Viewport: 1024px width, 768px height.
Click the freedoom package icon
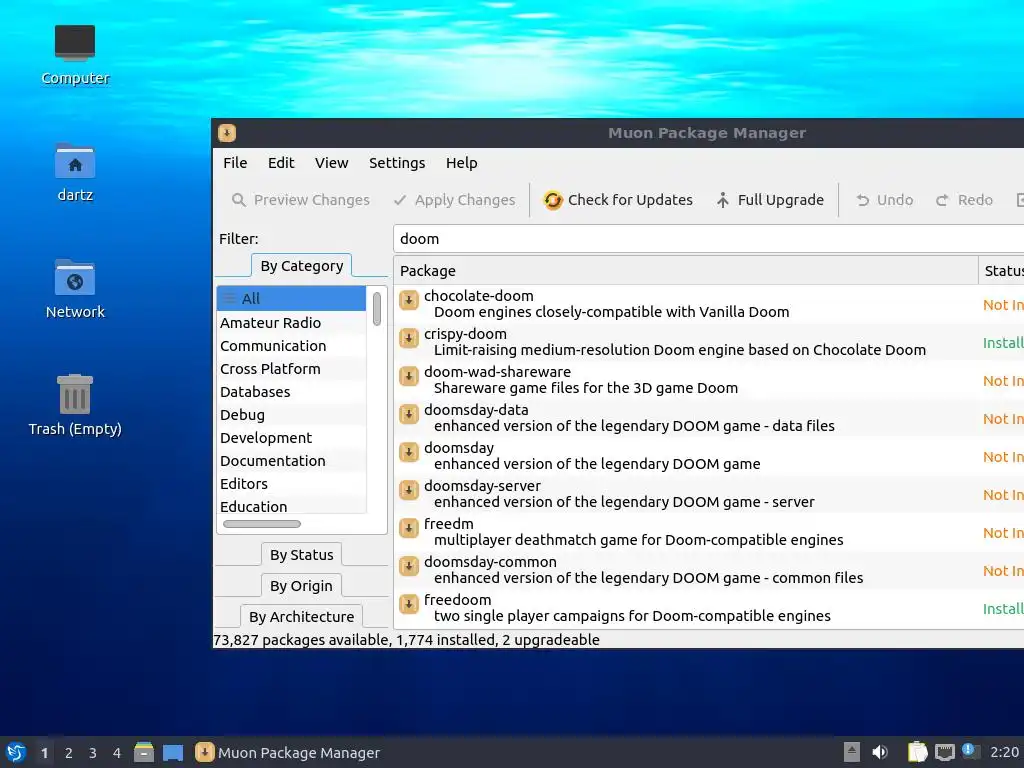pos(409,604)
